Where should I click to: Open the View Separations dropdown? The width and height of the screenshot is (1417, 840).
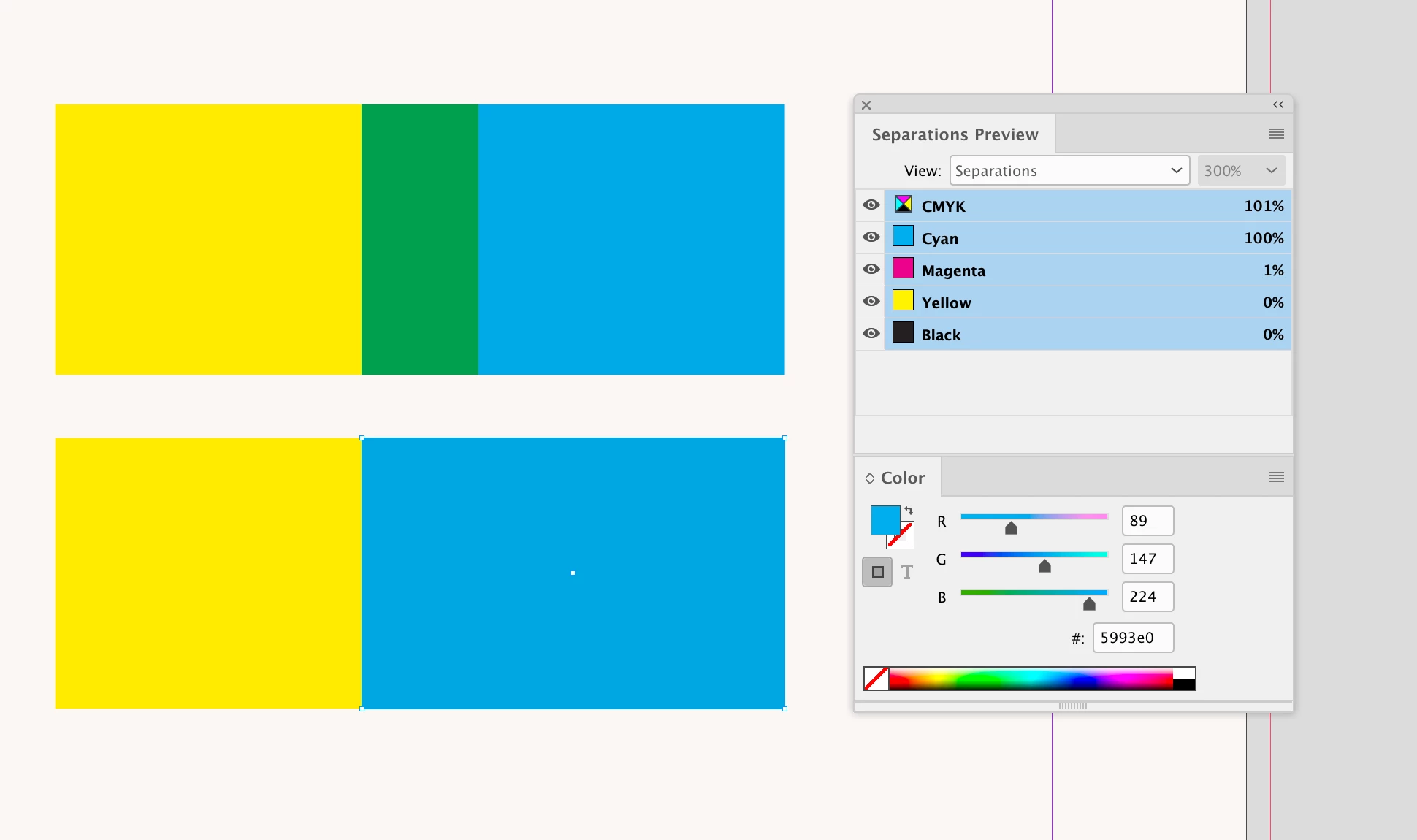[x=1069, y=170]
